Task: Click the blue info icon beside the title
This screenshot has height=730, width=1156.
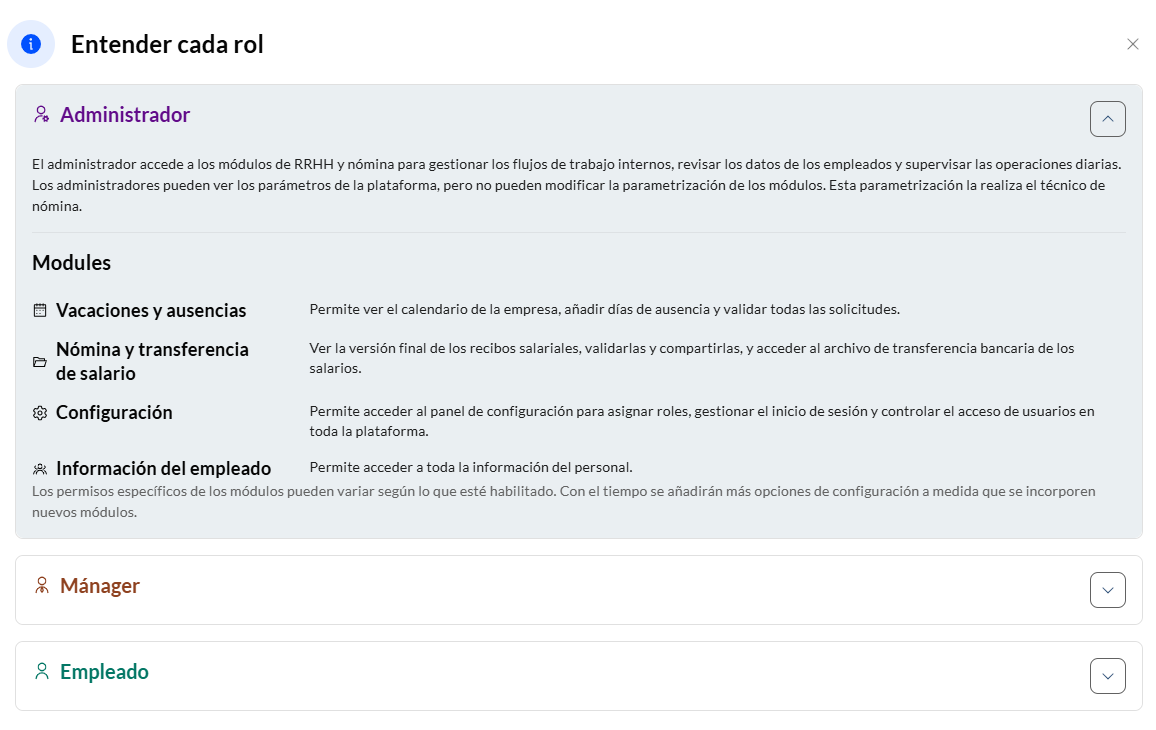Action: [x=31, y=44]
